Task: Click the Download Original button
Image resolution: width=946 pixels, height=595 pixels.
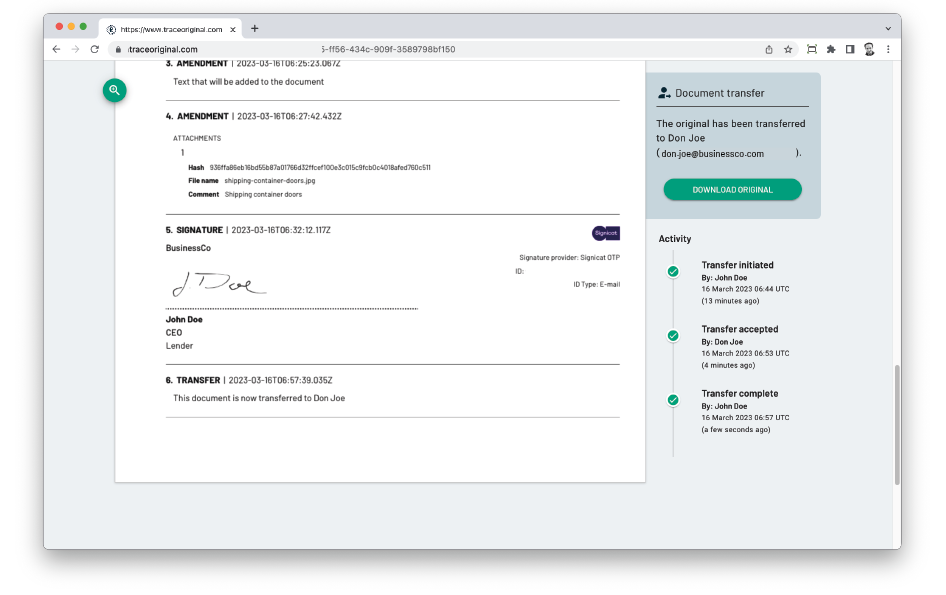Action: point(732,190)
